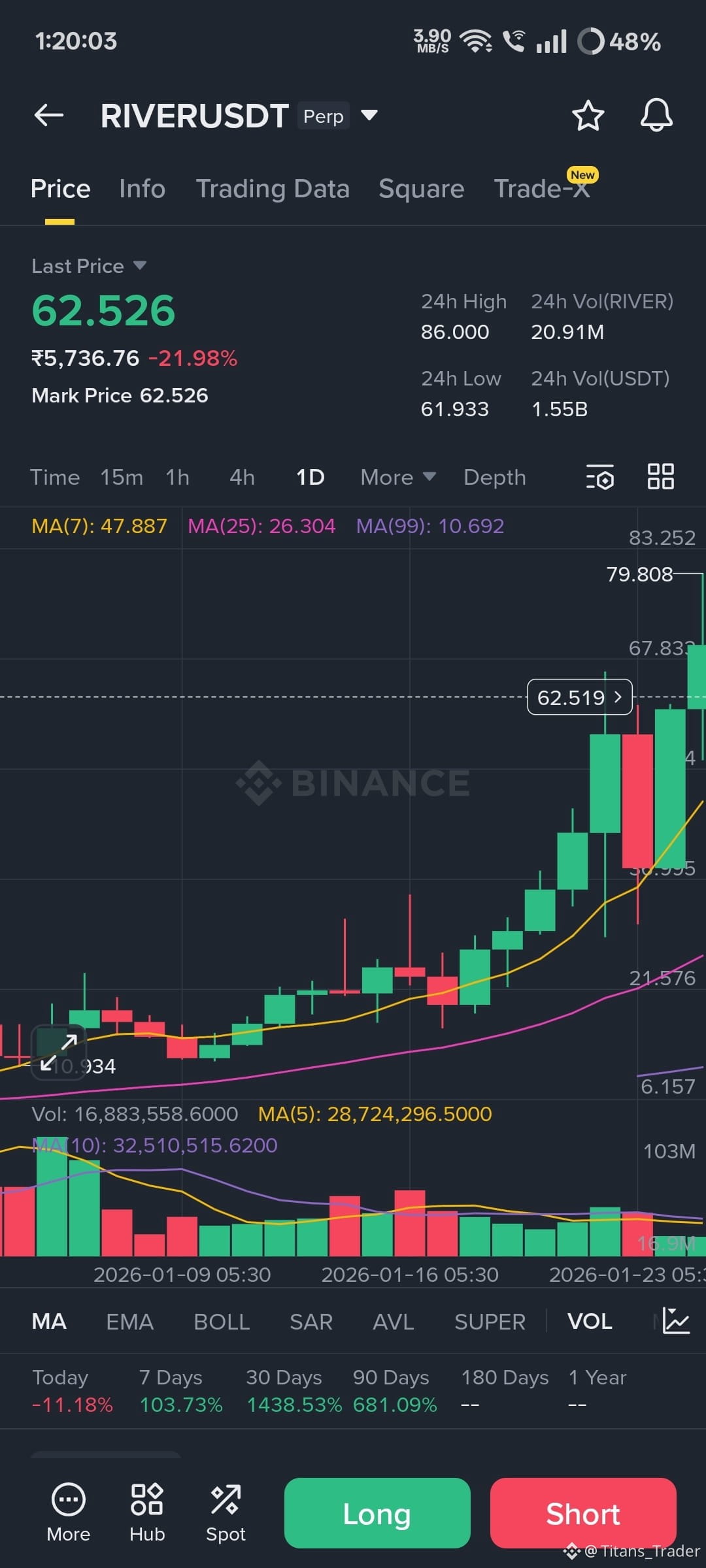Screen dimensions: 706x1568
Task: Open the Trading Data tab
Action: pos(273,189)
